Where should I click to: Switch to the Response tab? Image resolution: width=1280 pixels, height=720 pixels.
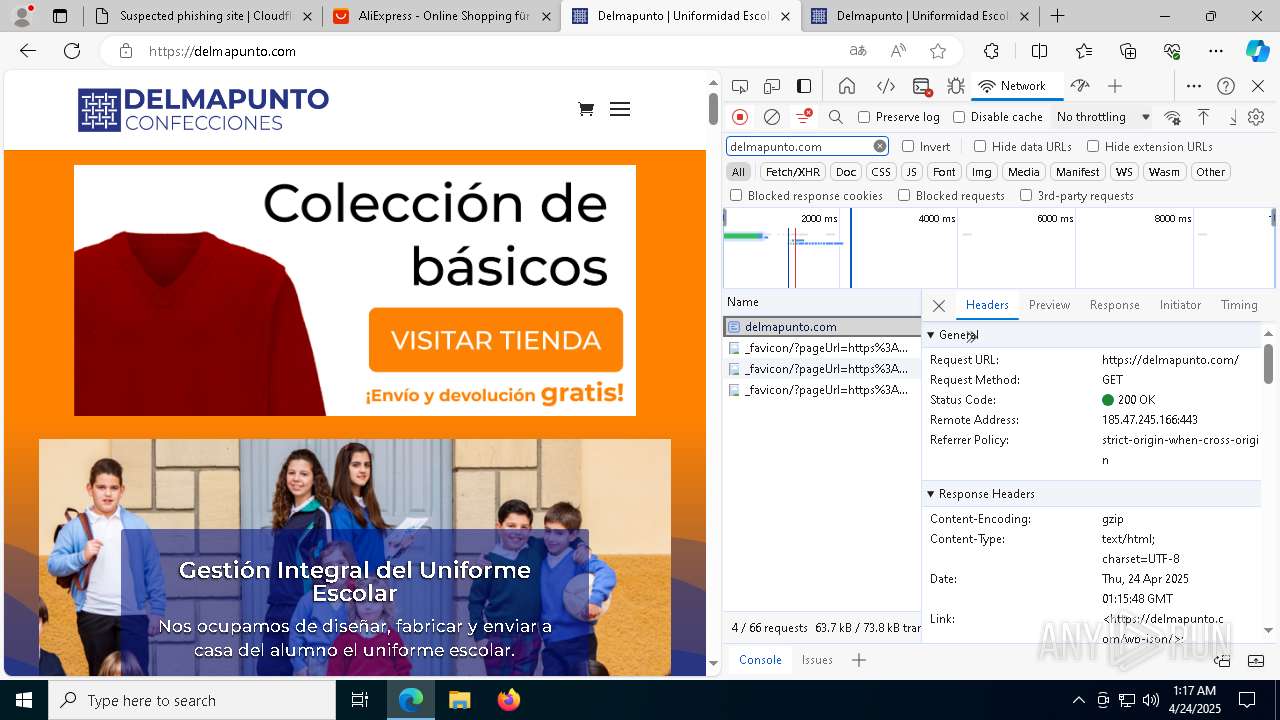[x=1114, y=305]
